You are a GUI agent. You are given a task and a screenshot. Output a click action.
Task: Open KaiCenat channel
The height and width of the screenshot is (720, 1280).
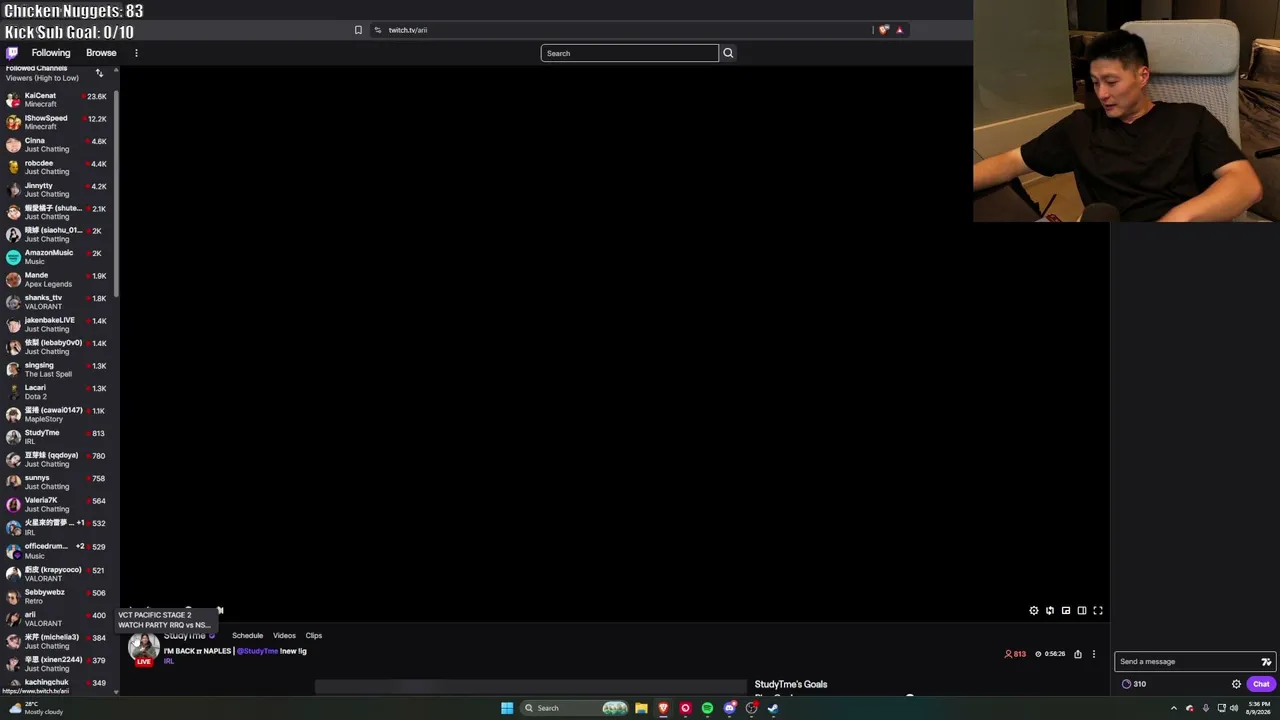coord(57,100)
